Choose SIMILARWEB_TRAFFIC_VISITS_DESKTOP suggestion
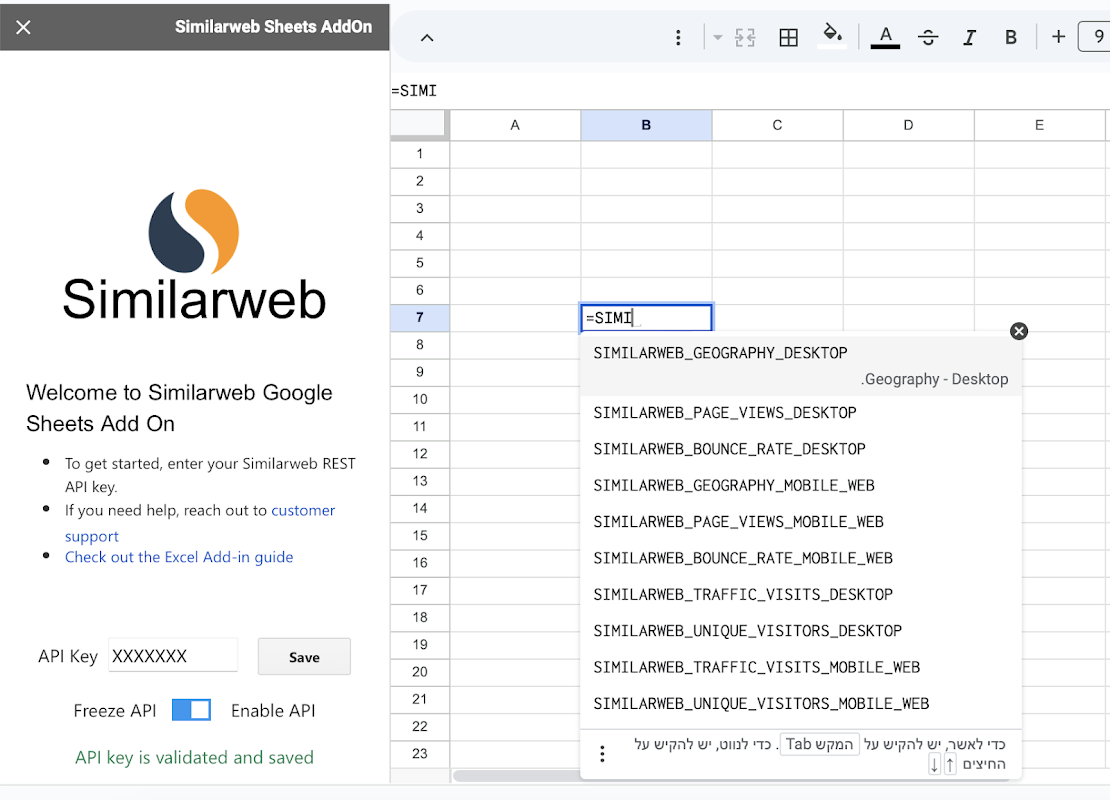Viewport: 1110px width, 800px height. click(x=801, y=595)
